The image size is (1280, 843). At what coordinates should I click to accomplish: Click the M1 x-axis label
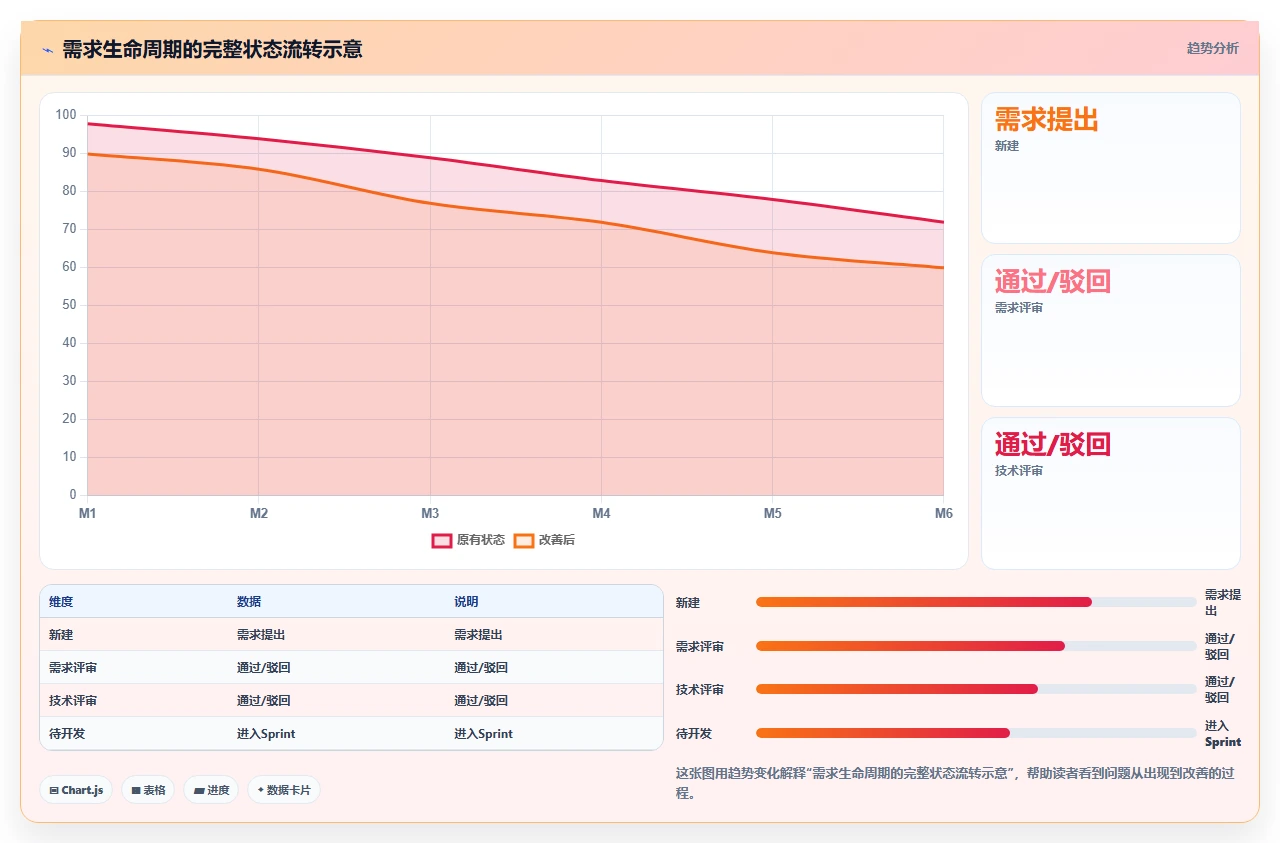(87, 514)
